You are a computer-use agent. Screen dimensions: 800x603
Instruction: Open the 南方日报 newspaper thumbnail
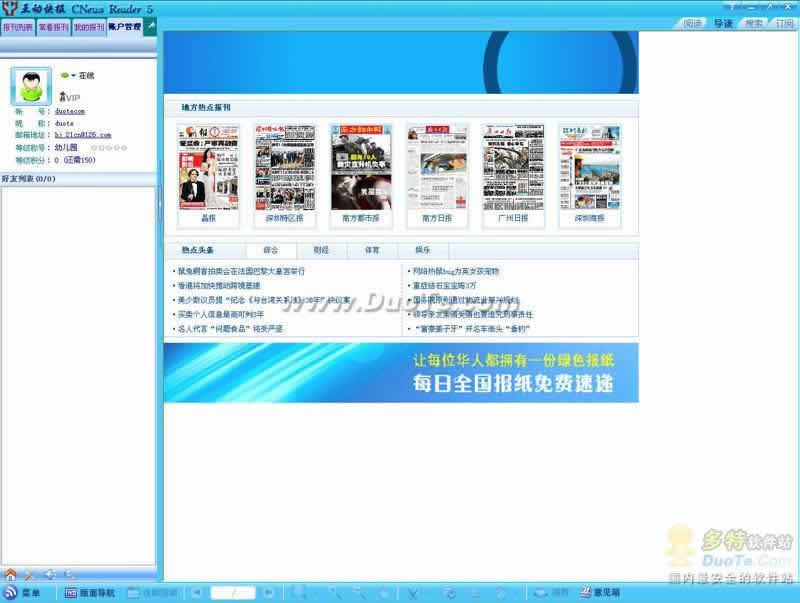(x=437, y=168)
